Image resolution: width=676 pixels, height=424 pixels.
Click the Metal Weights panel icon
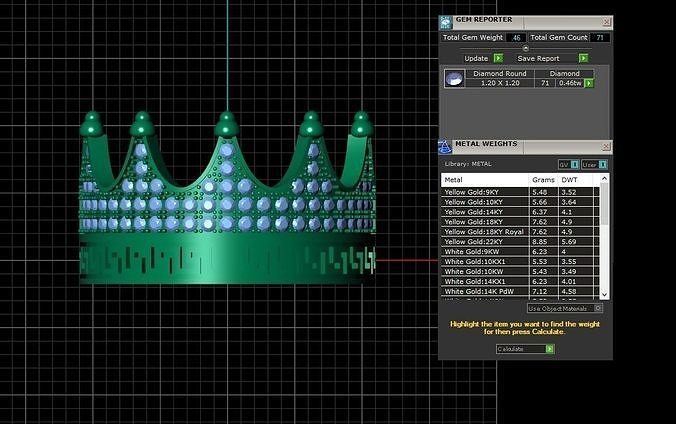pyautogui.click(x=445, y=147)
